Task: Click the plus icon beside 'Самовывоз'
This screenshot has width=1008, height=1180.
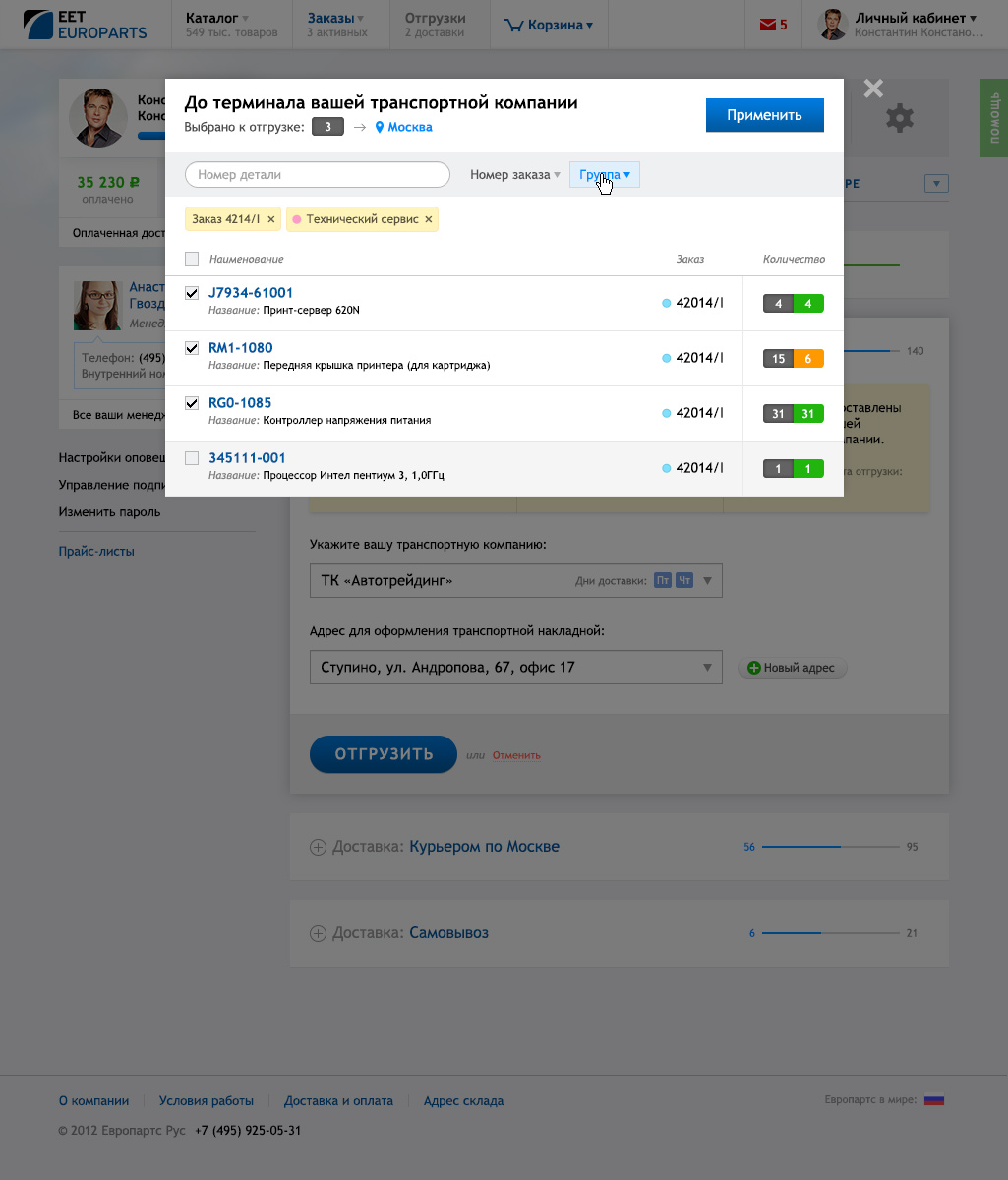Action: point(318,933)
